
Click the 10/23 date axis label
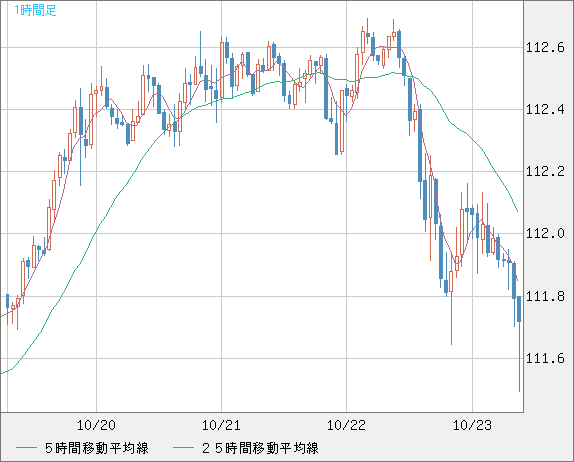click(472, 425)
